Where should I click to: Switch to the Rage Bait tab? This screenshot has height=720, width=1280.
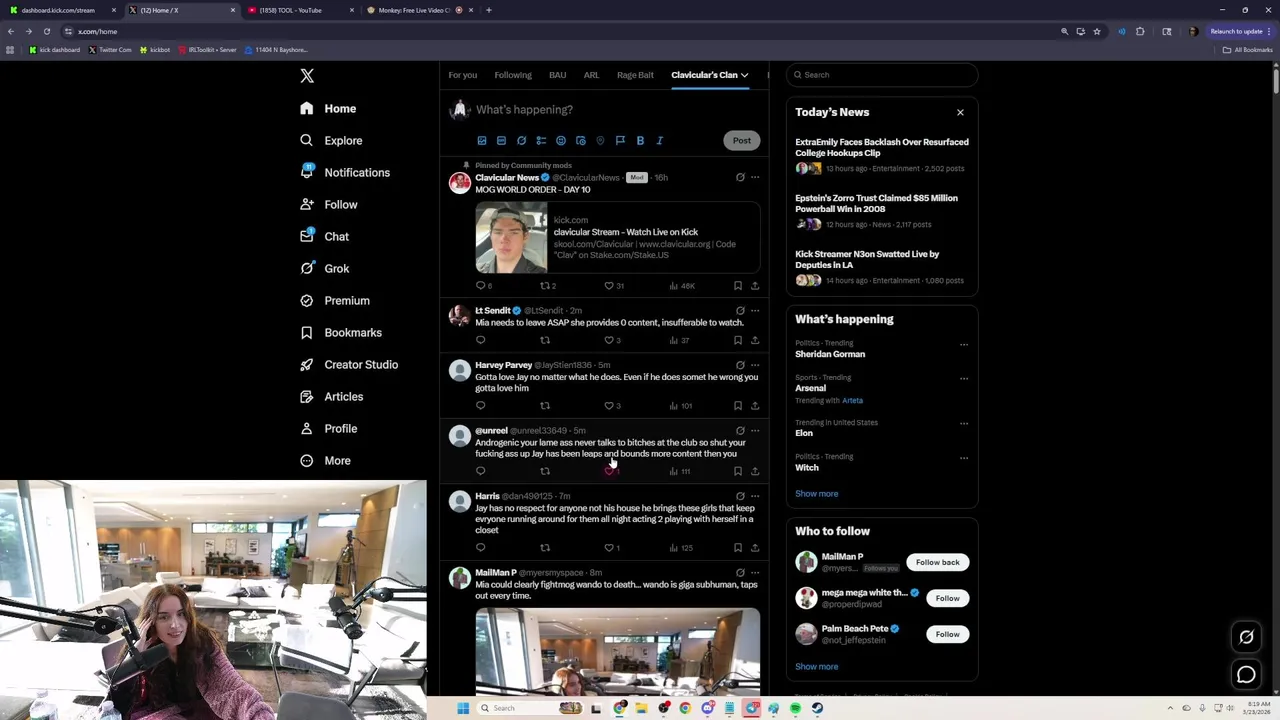635,75
